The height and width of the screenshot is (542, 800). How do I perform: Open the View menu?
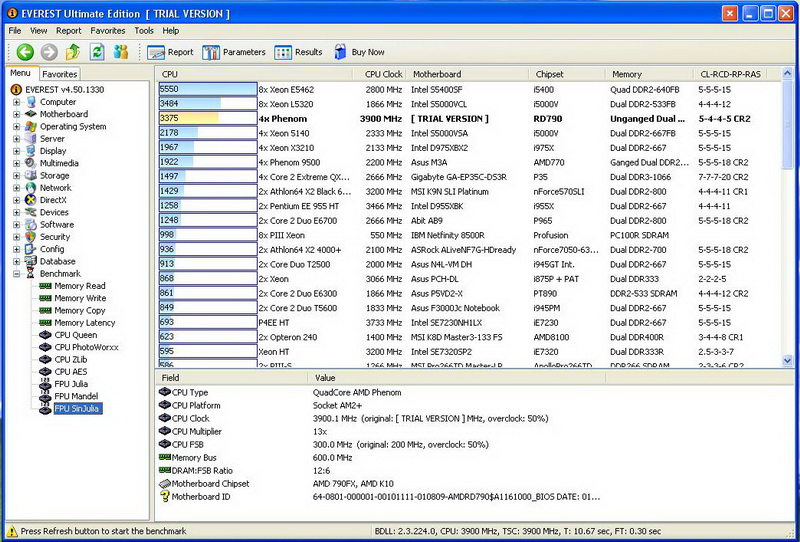click(38, 31)
